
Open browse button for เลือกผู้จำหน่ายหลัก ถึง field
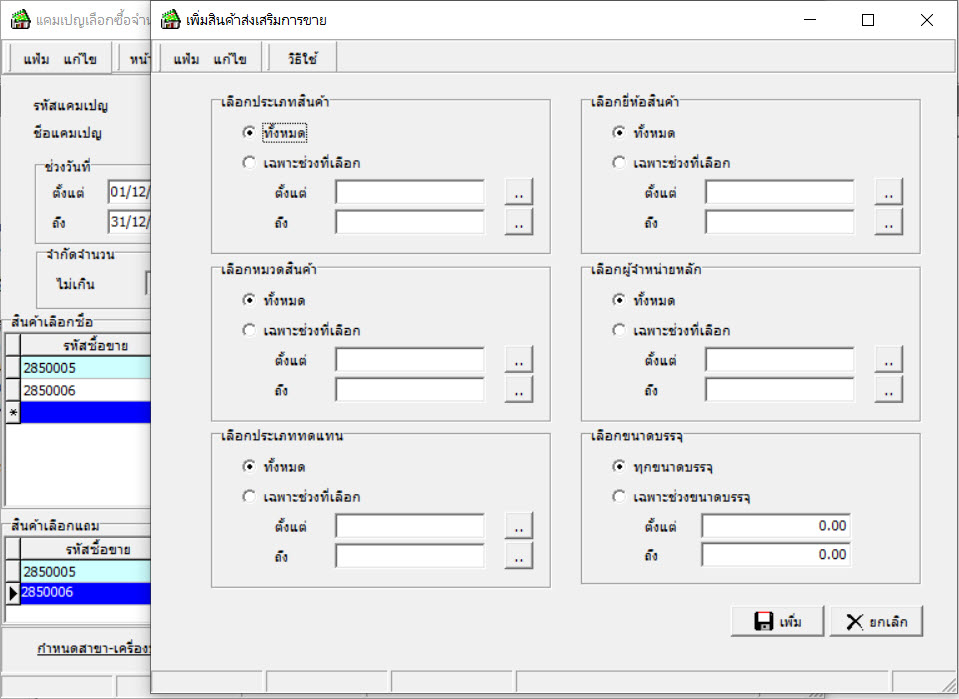tap(888, 389)
